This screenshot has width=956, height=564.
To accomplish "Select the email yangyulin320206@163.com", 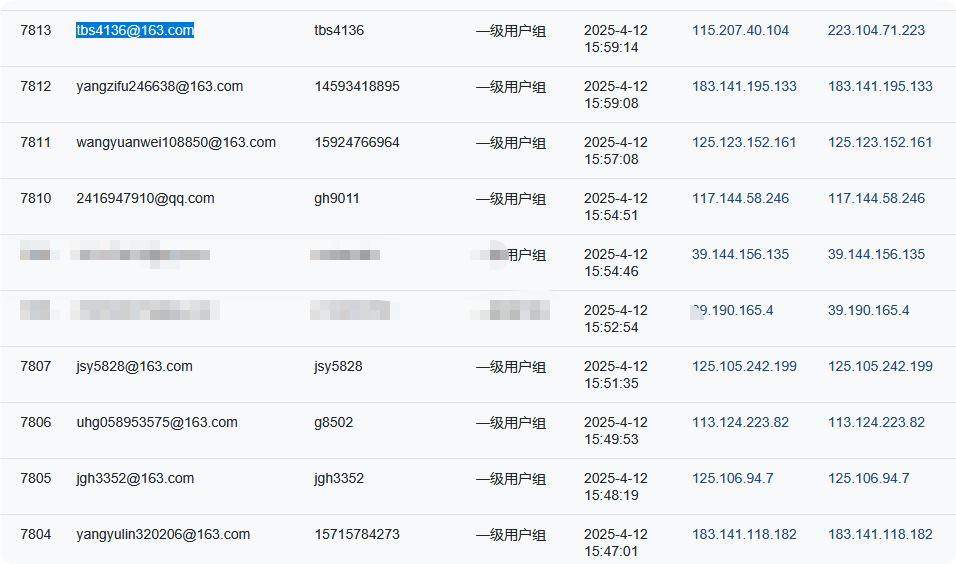I will coord(163,534).
